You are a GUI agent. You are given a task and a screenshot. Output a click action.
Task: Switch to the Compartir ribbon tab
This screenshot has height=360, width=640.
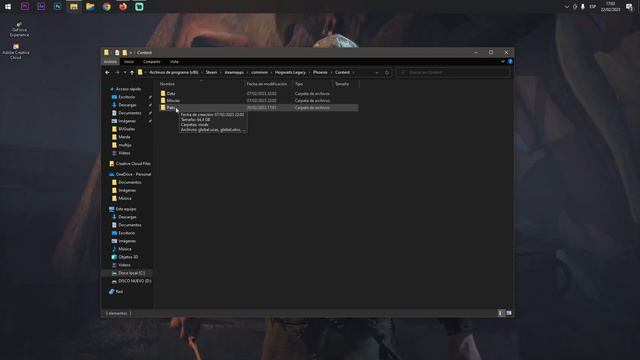click(x=151, y=61)
